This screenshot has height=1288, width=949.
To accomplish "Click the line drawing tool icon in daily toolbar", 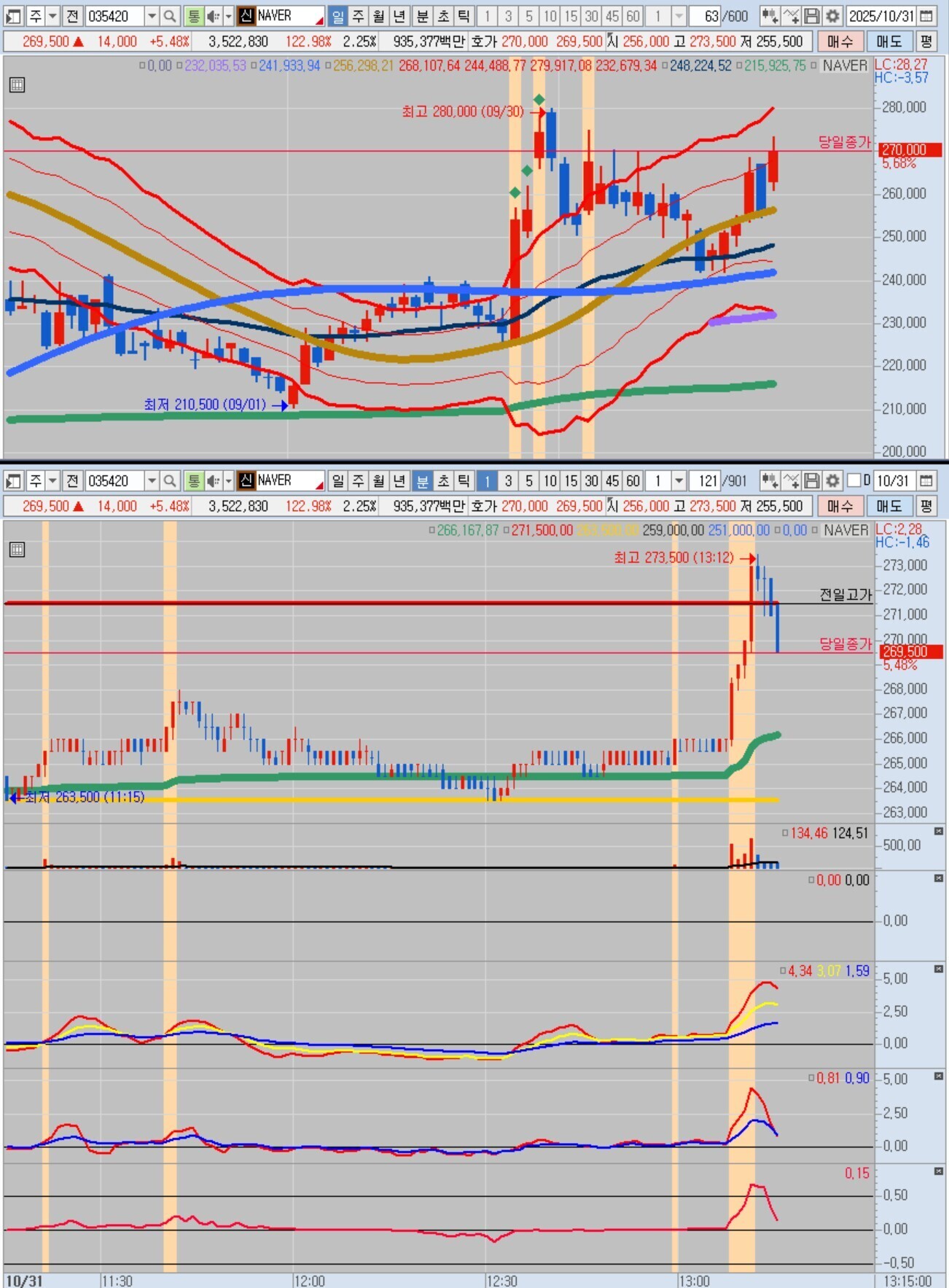I will click(x=791, y=16).
